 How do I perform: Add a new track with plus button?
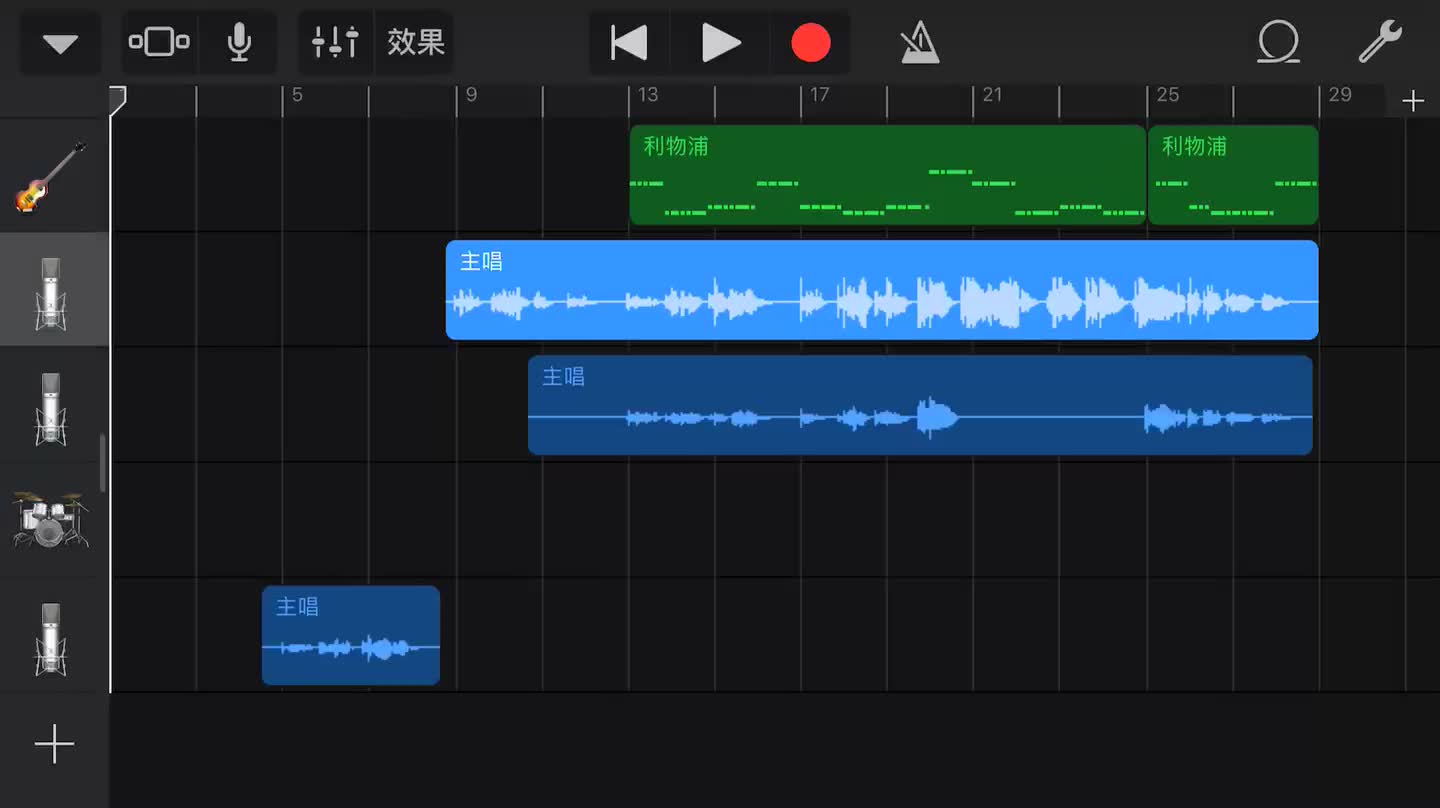(54, 745)
